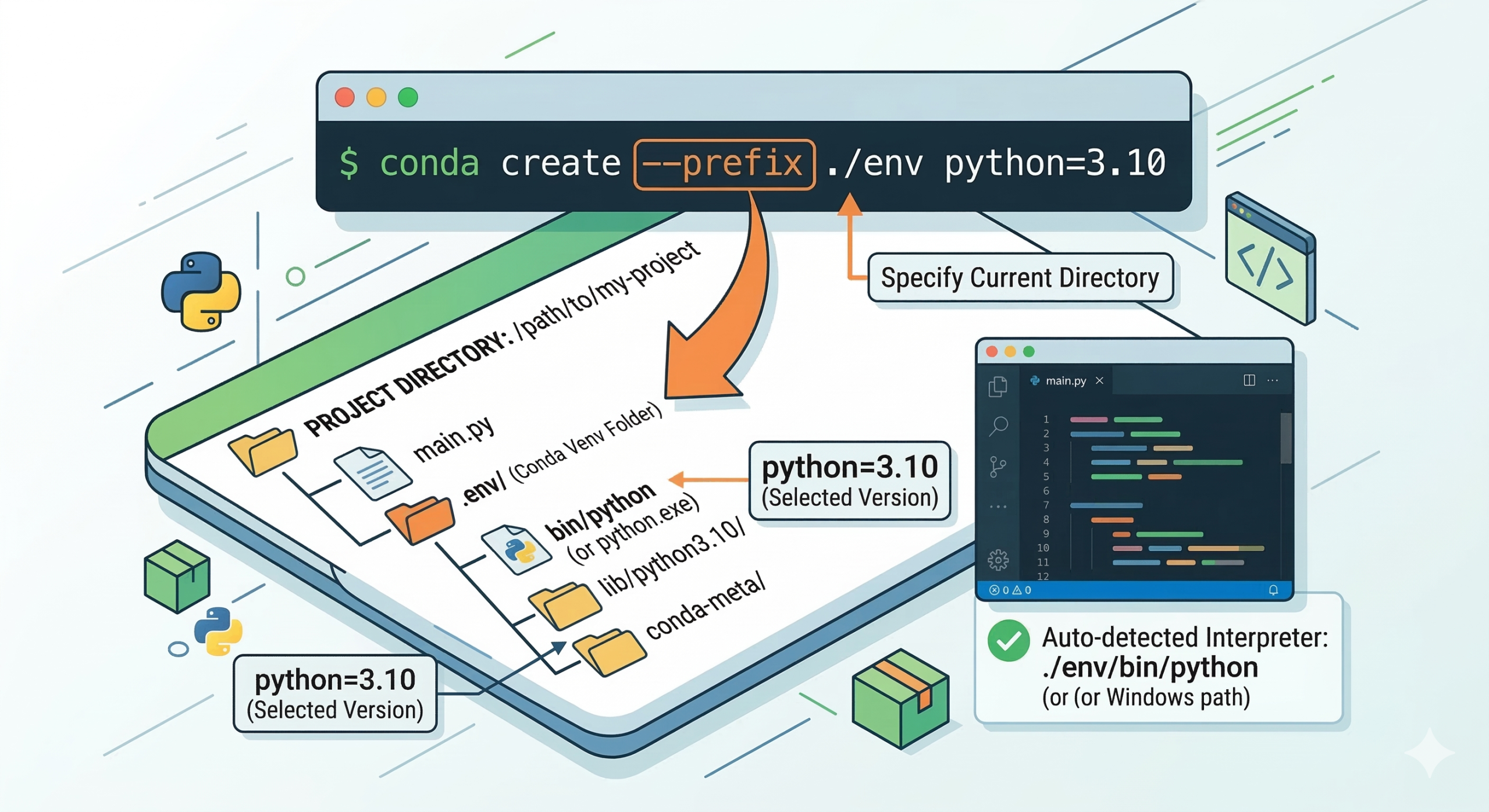1489x812 pixels.
Task: Select the main.py file in the project tree
Action: coord(372,472)
